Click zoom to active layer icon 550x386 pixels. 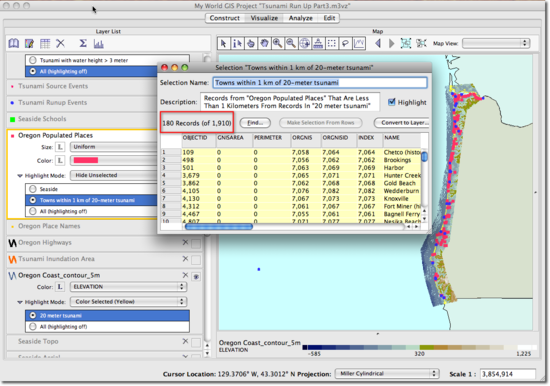406,43
